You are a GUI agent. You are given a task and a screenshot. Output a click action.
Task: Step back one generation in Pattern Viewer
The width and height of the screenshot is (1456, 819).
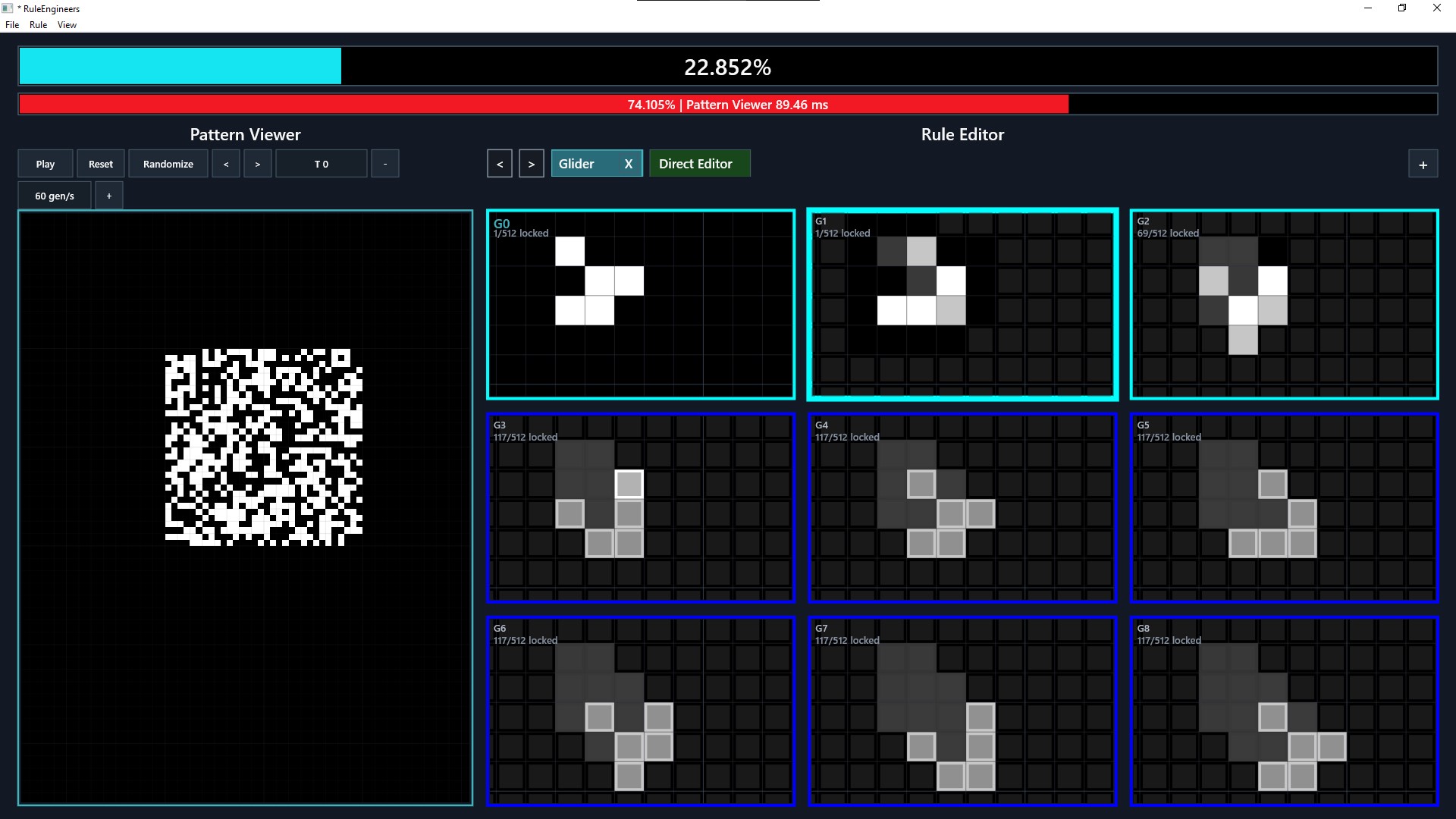tap(226, 164)
